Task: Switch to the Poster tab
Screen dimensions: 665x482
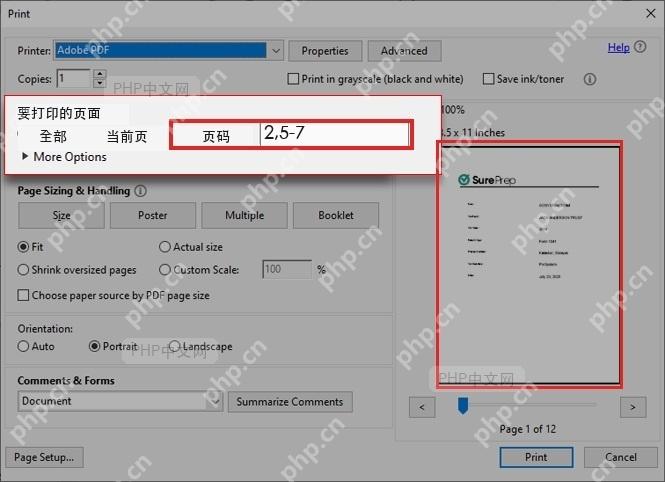Action: 153,215
